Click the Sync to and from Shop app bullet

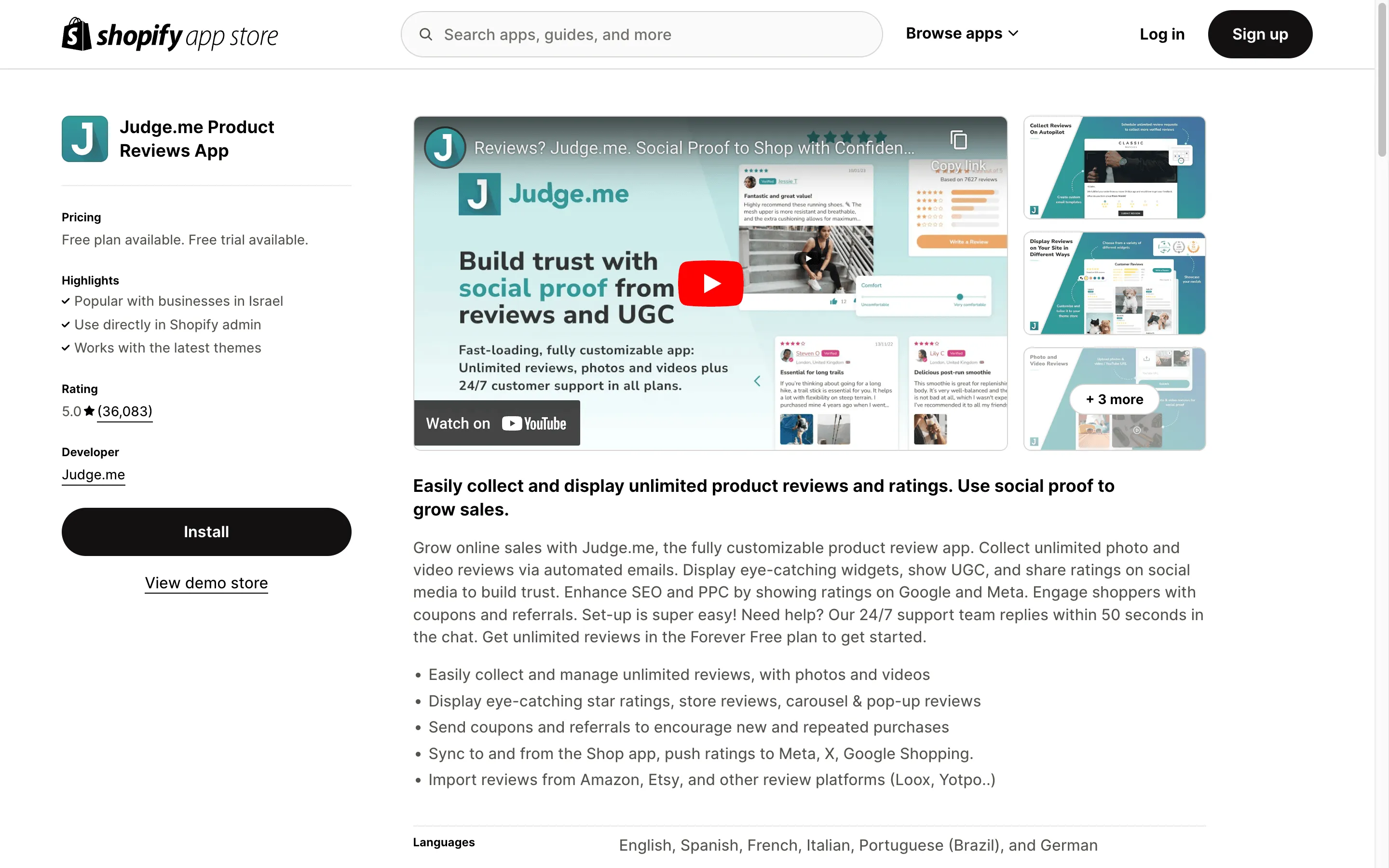tap(701, 753)
